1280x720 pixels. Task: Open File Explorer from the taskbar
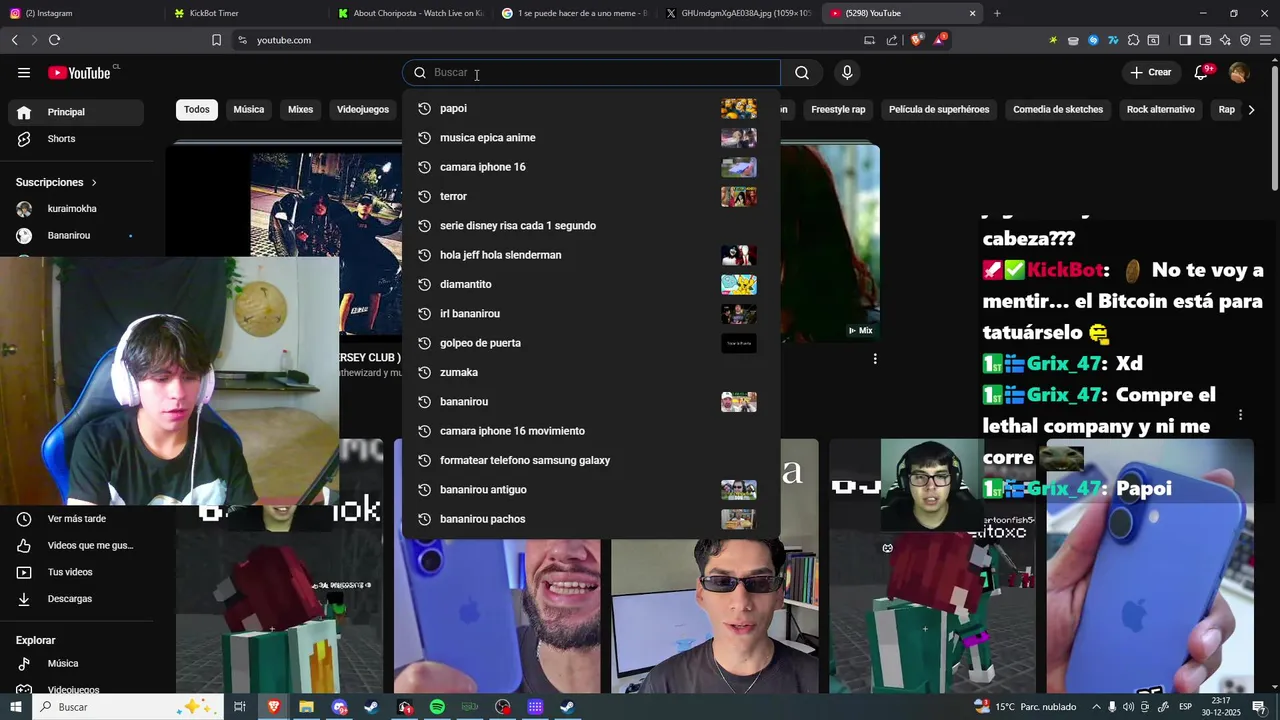pos(306,707)
